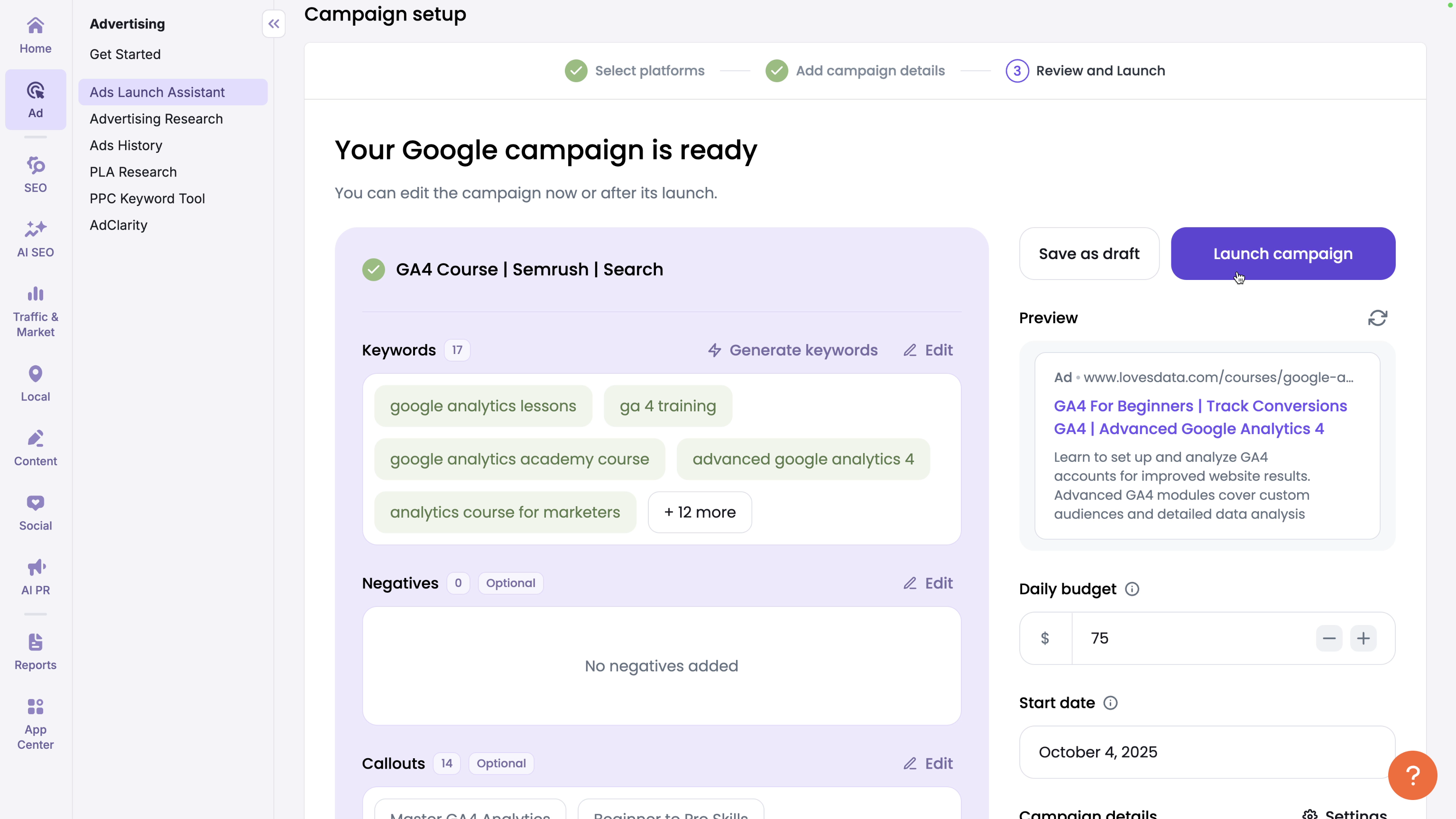Open the help question mark bubble

1412,775
